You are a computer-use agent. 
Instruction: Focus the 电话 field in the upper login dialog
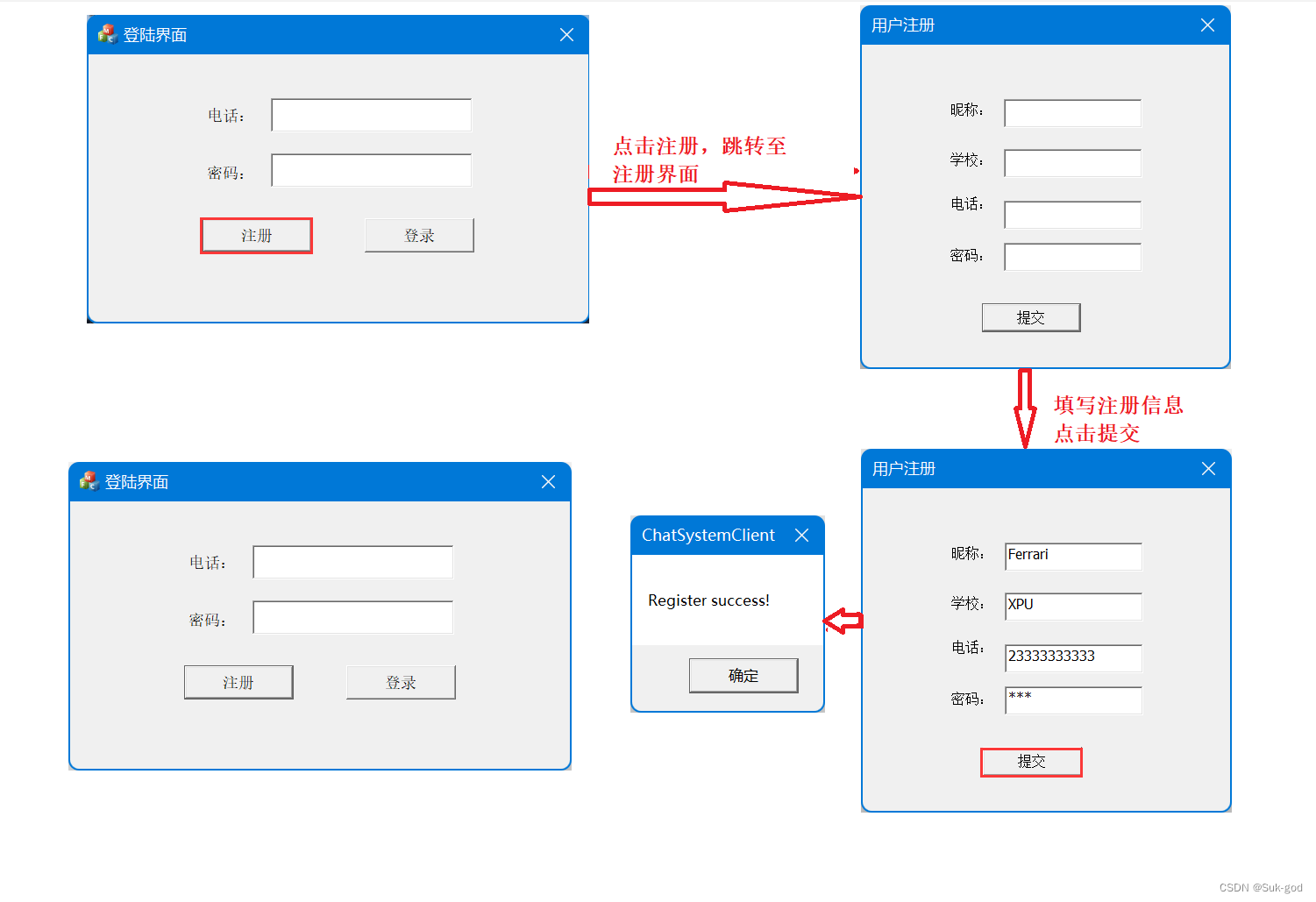[372, 115]
